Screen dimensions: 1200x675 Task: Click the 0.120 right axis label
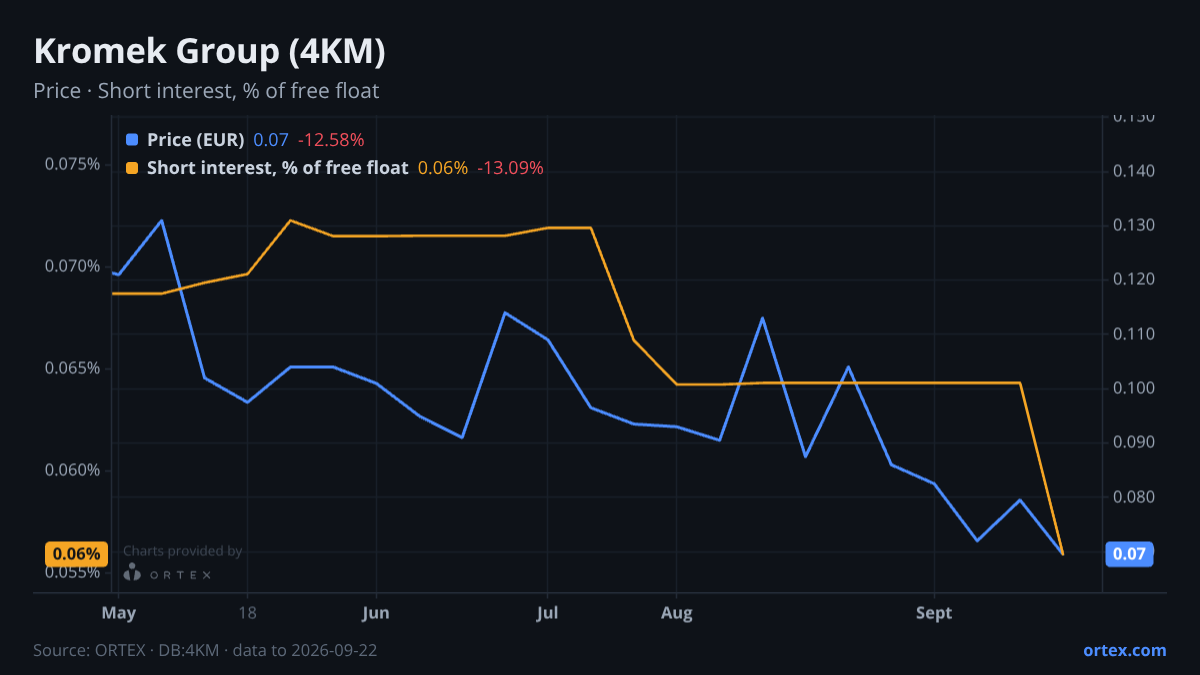(x=1133, y=279)
